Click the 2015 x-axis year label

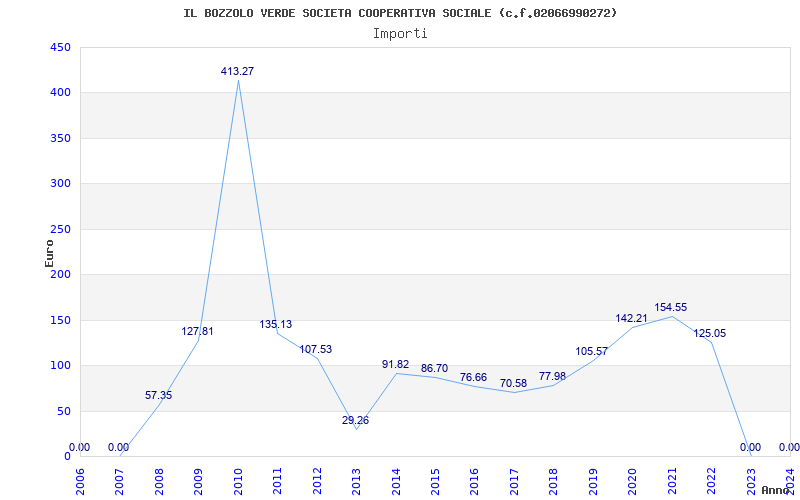tap(435, 481)
